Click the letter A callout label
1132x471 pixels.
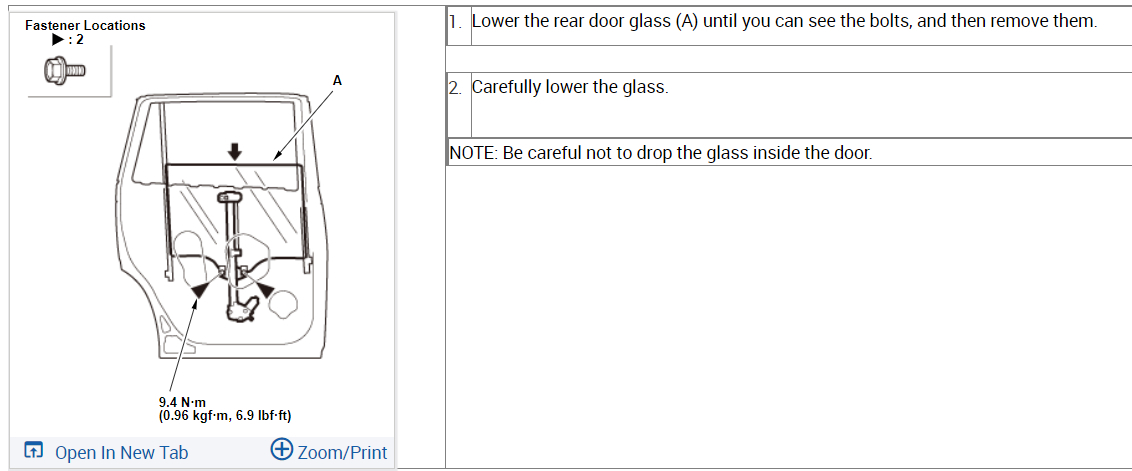(x=337, y=80)
